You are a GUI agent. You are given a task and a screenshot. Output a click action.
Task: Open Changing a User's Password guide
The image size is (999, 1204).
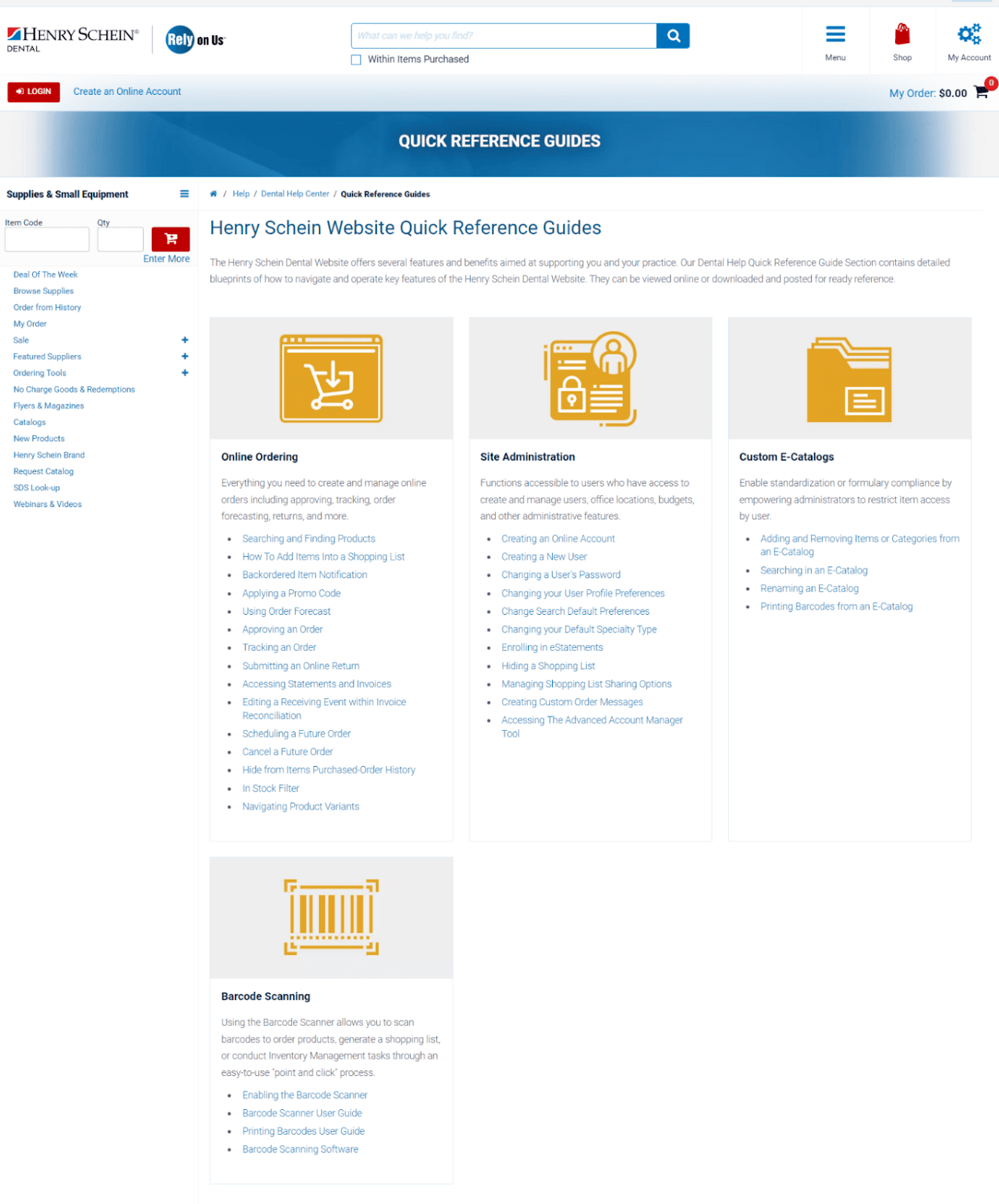point(561,575)
